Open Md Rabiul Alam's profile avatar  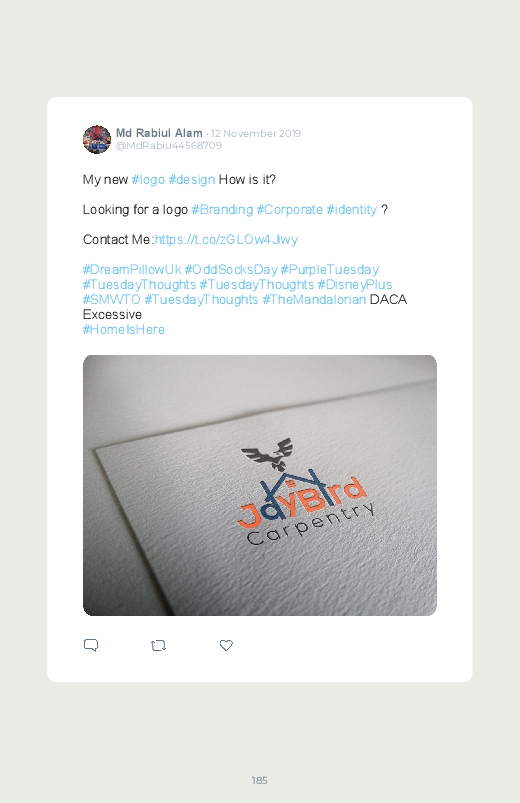(x=97, y=139)
